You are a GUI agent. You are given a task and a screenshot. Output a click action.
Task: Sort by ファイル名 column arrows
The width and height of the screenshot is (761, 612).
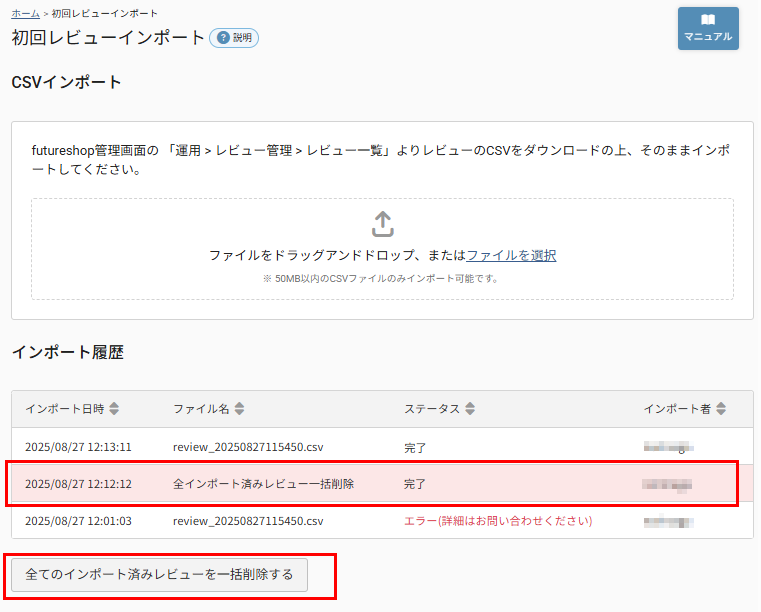(239, 409)
